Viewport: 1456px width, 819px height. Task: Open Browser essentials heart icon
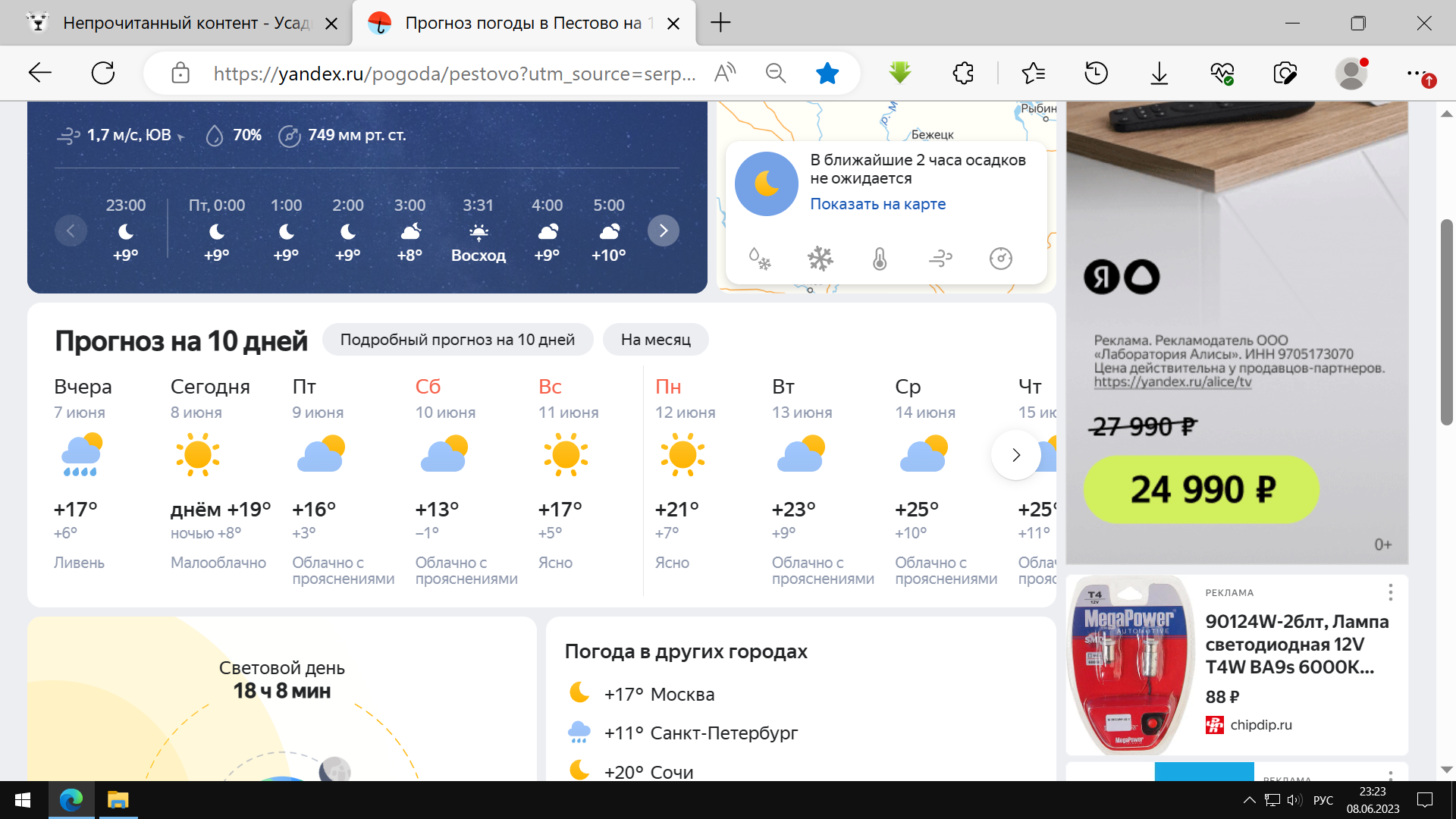(x=1222, y=74)
